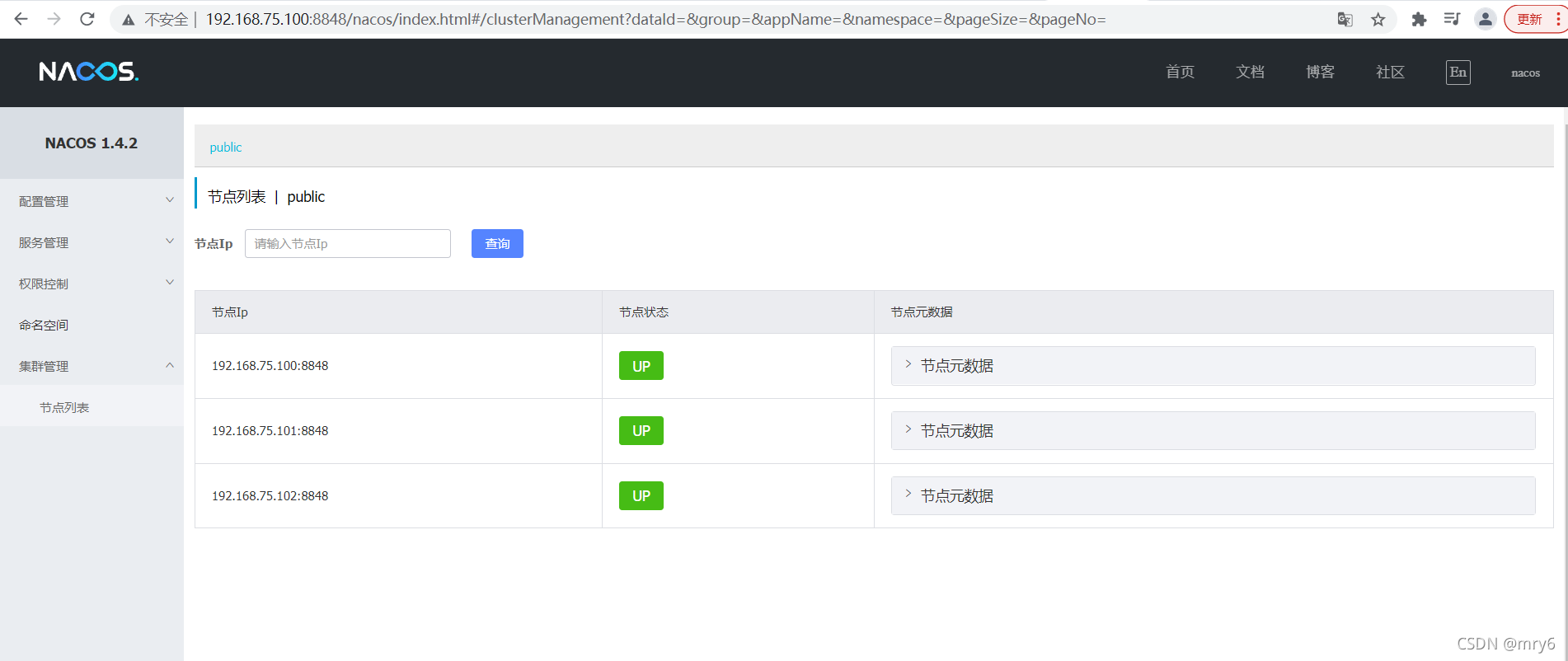Viewport: 1568px width, 661px height.
Task: Select the public namespace tab
Action: 226,147
